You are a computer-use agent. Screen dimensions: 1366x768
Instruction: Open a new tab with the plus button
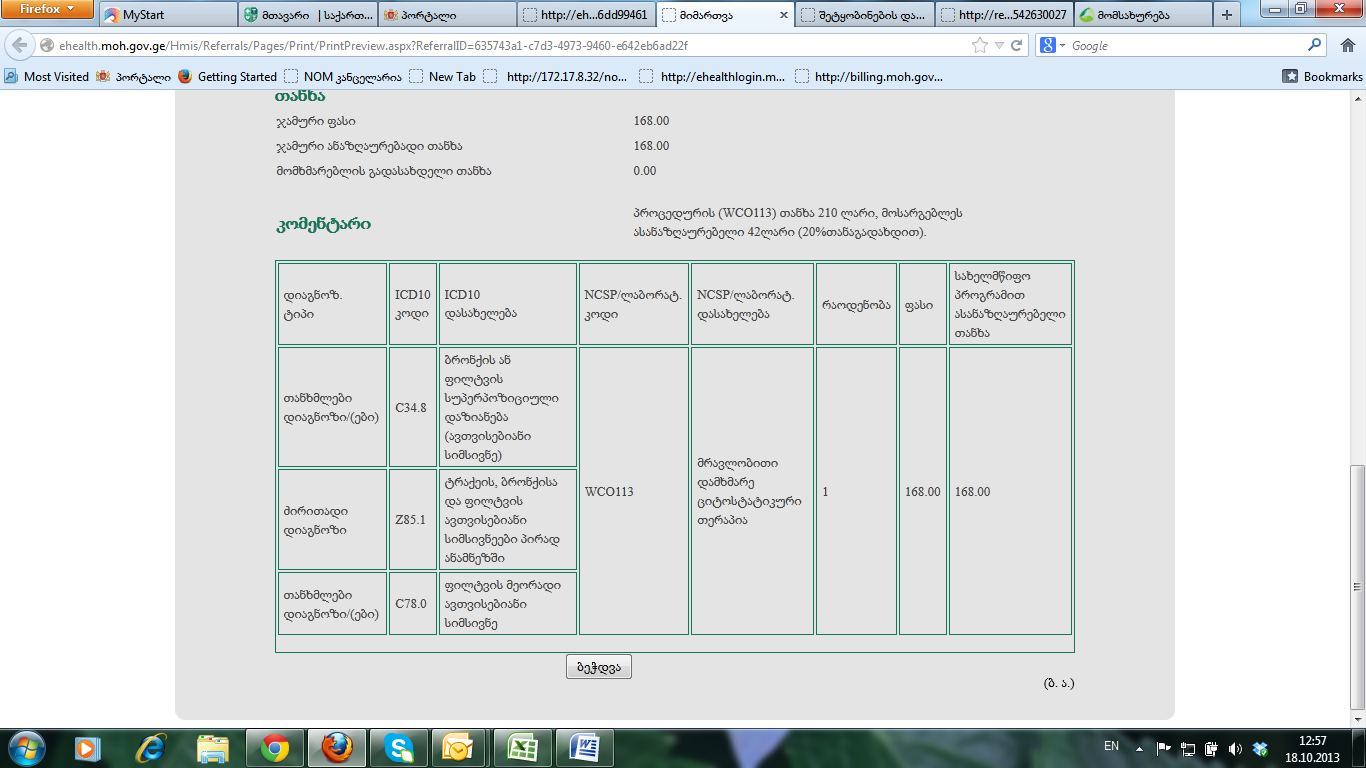[1227, 15]
